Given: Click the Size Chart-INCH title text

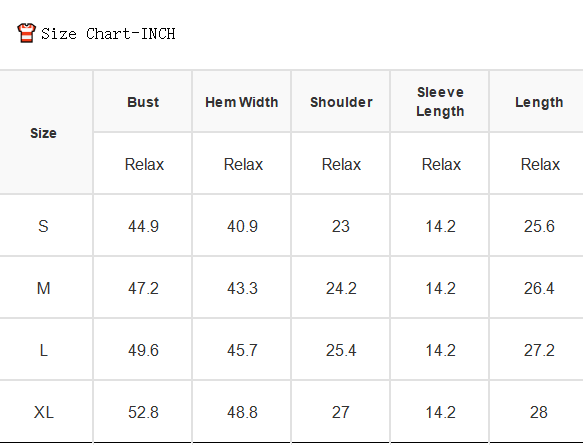Looking at the screenshot, I should pos(108,34).
